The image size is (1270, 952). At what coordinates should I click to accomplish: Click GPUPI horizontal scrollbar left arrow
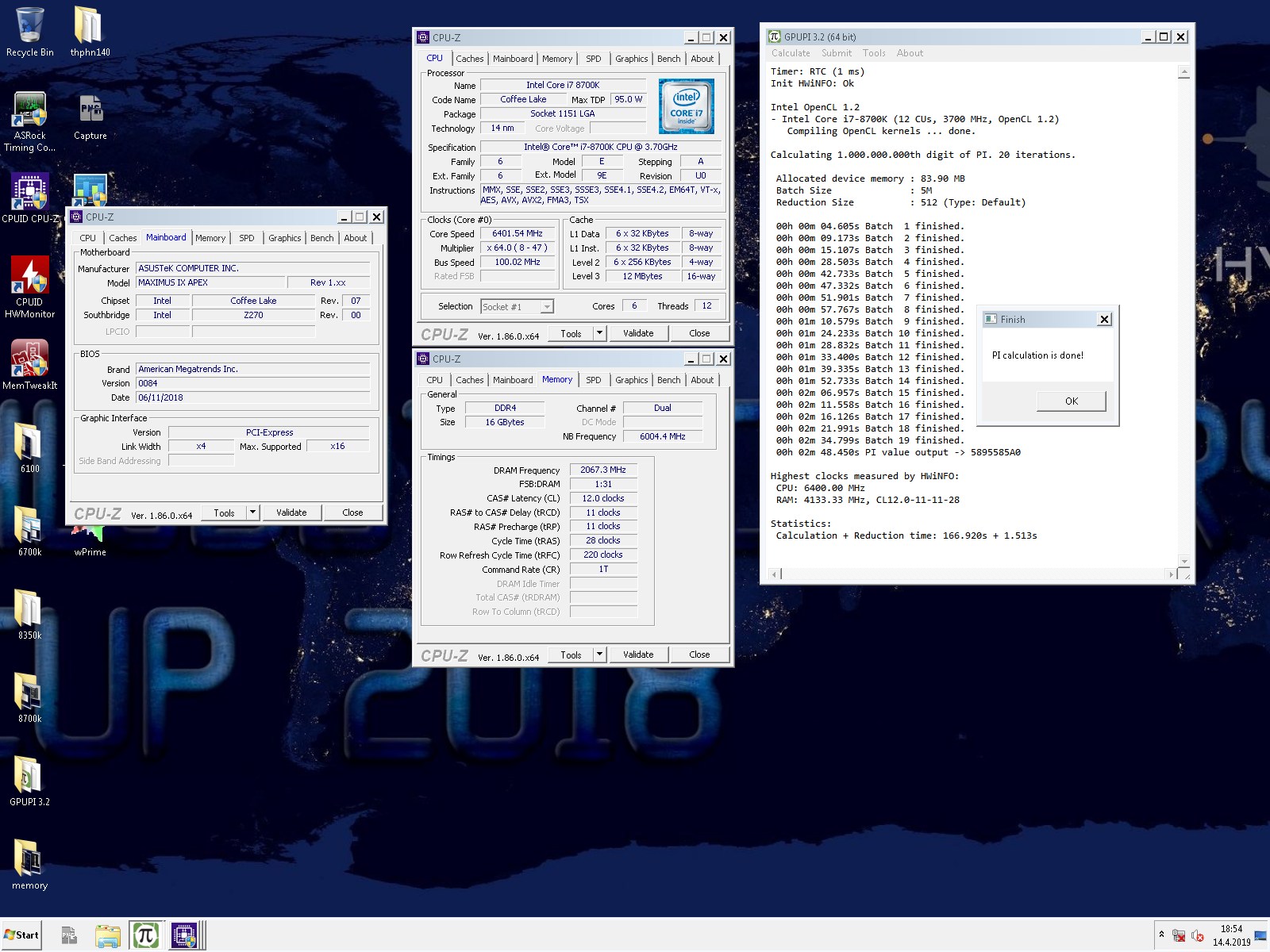(x=775, y=574)
